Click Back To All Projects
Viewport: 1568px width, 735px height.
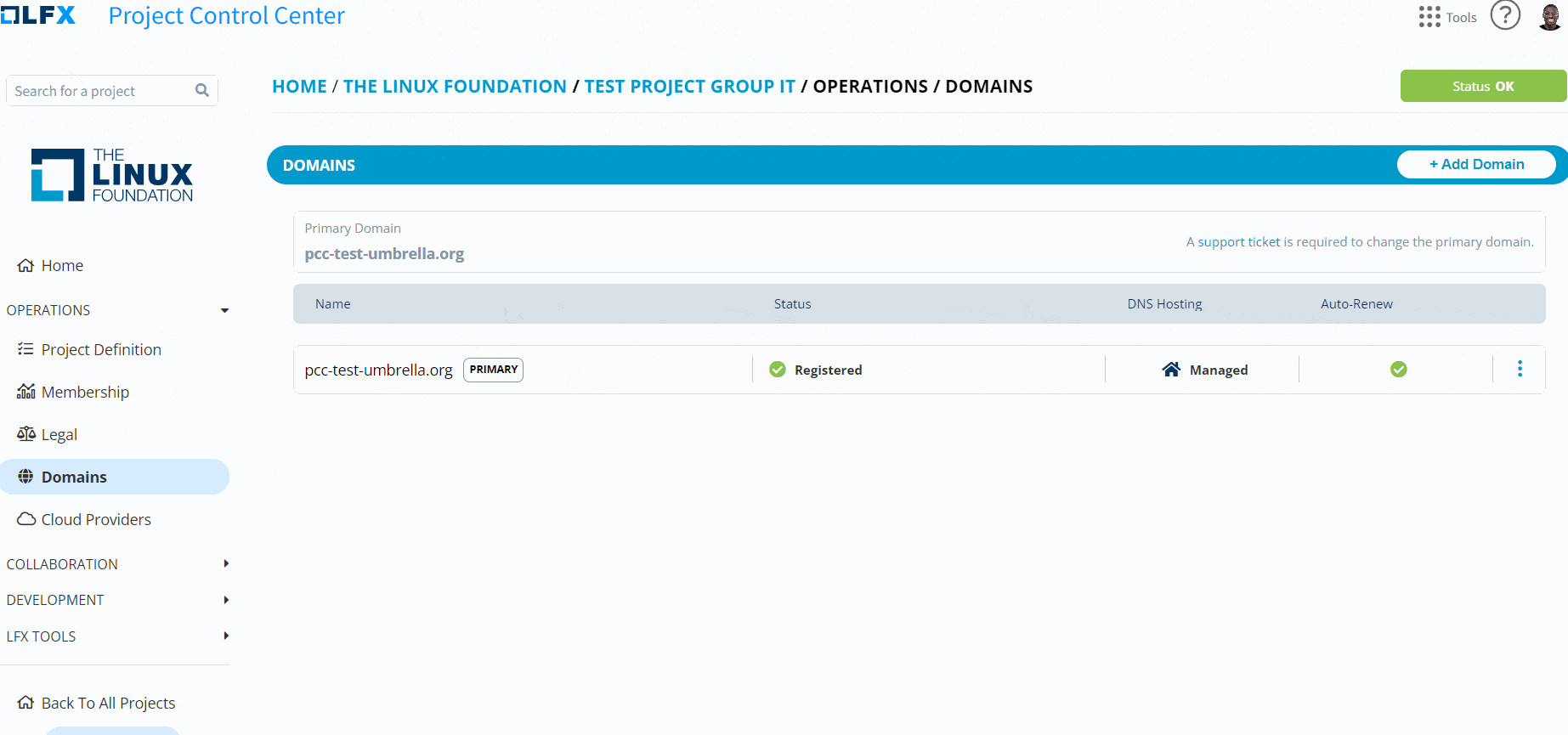pos(108,703)
